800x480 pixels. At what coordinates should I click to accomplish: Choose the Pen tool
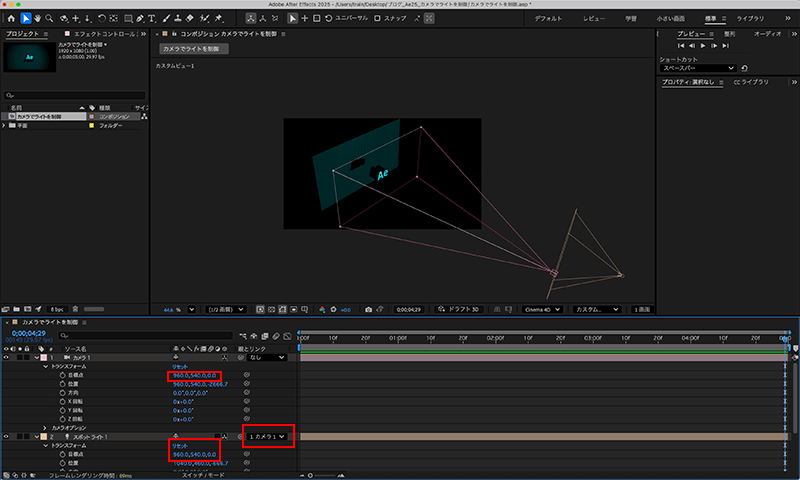pyautogui.click(x=137, y=18)
